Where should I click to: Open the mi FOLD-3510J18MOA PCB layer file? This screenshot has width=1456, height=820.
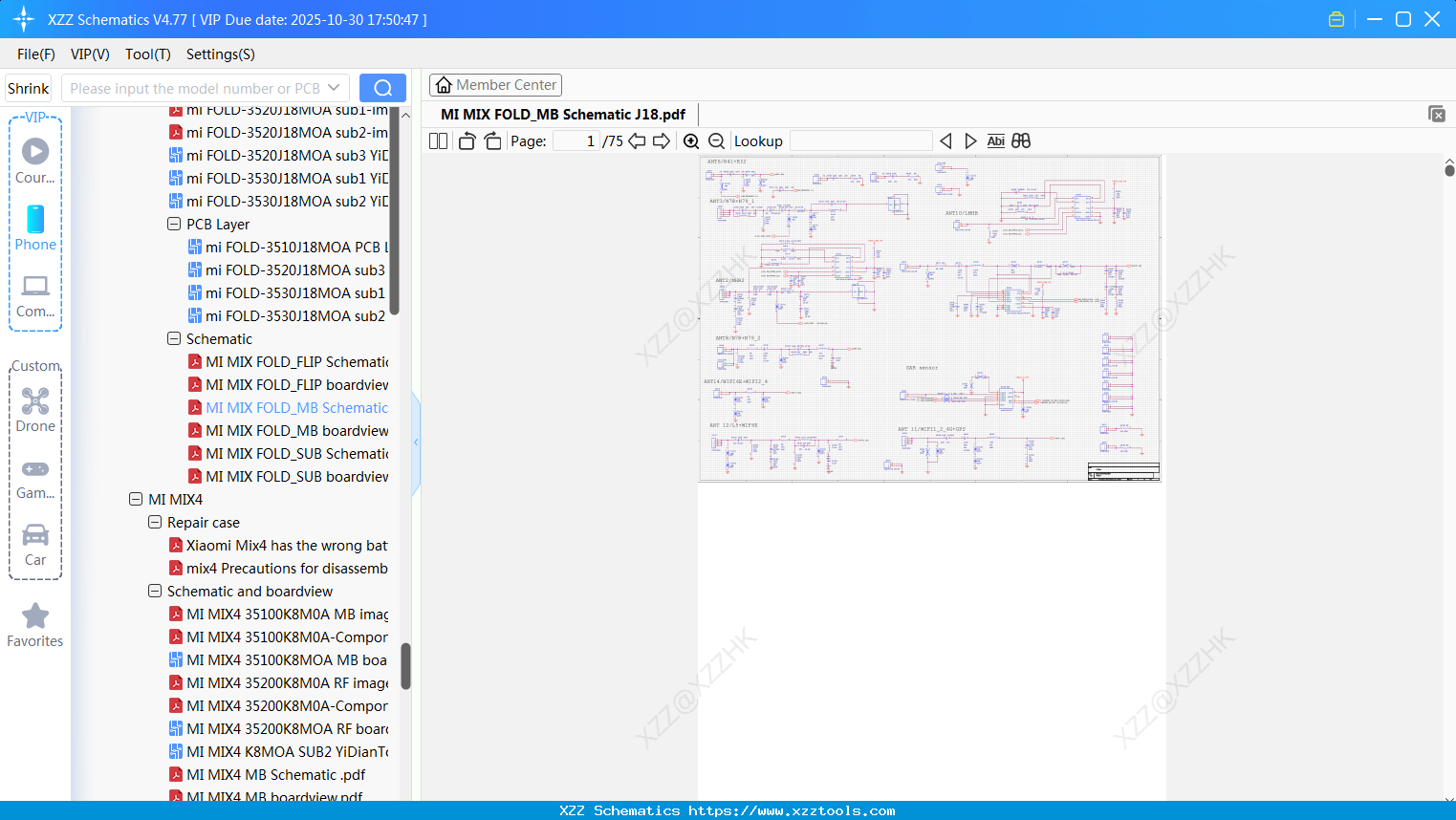(289, 247)
